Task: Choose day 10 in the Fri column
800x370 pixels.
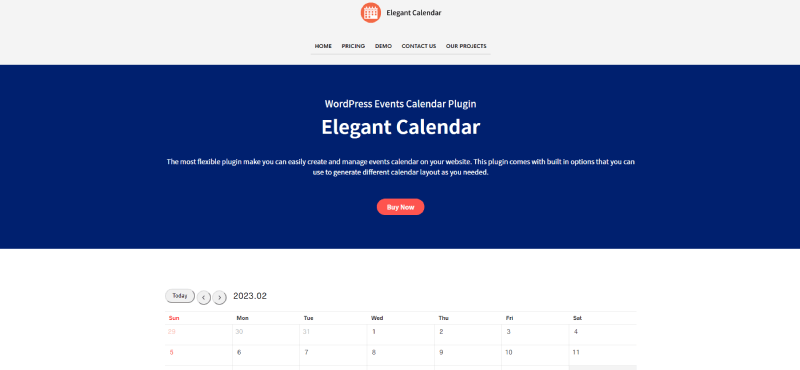Action: [535, 355]
